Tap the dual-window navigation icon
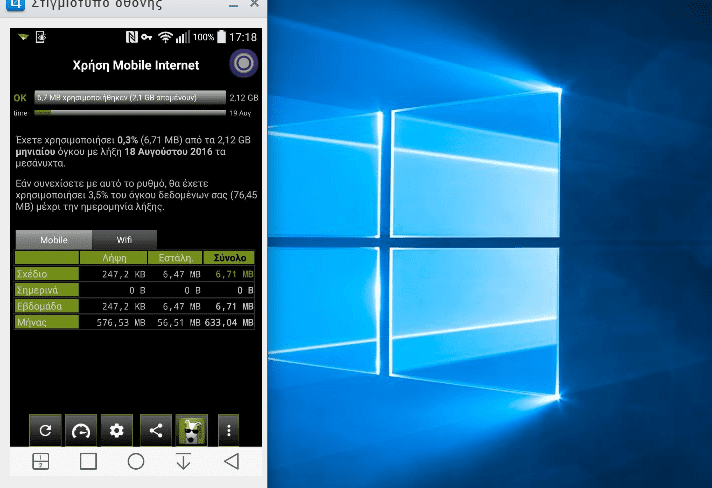712x488 pixels. click(41, 461)
